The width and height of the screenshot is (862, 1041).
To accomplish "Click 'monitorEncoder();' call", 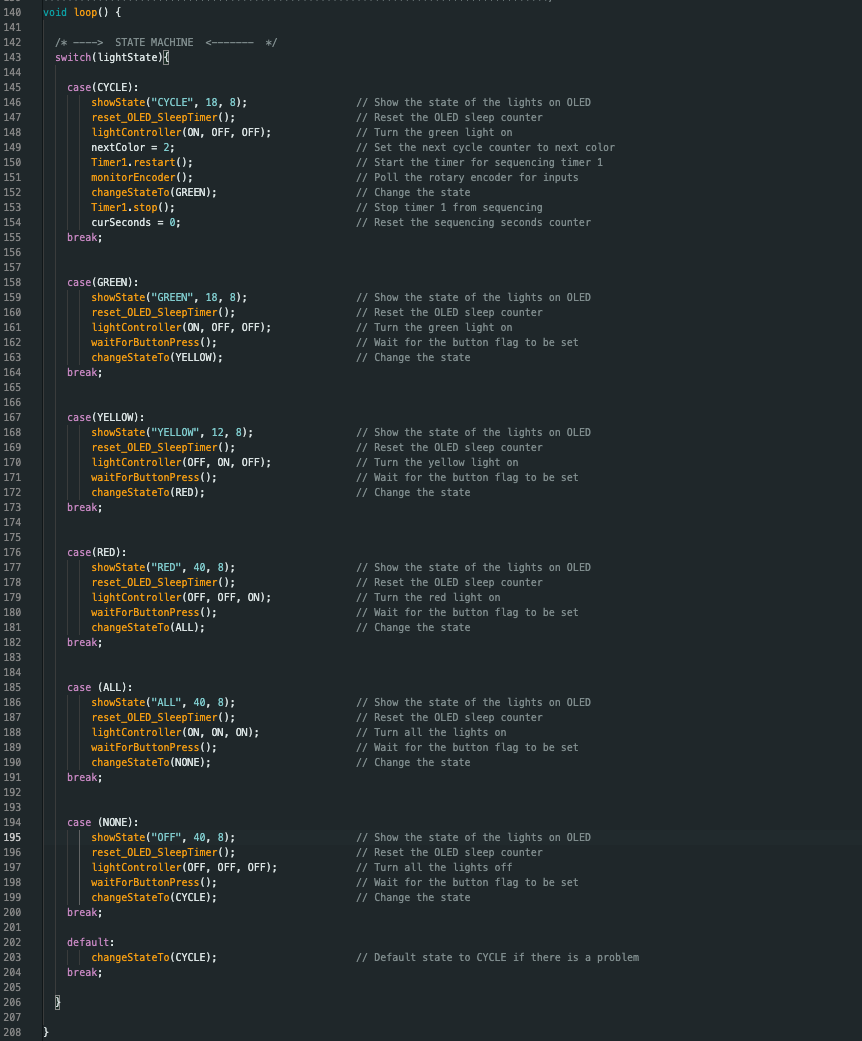I will point(142,178).
